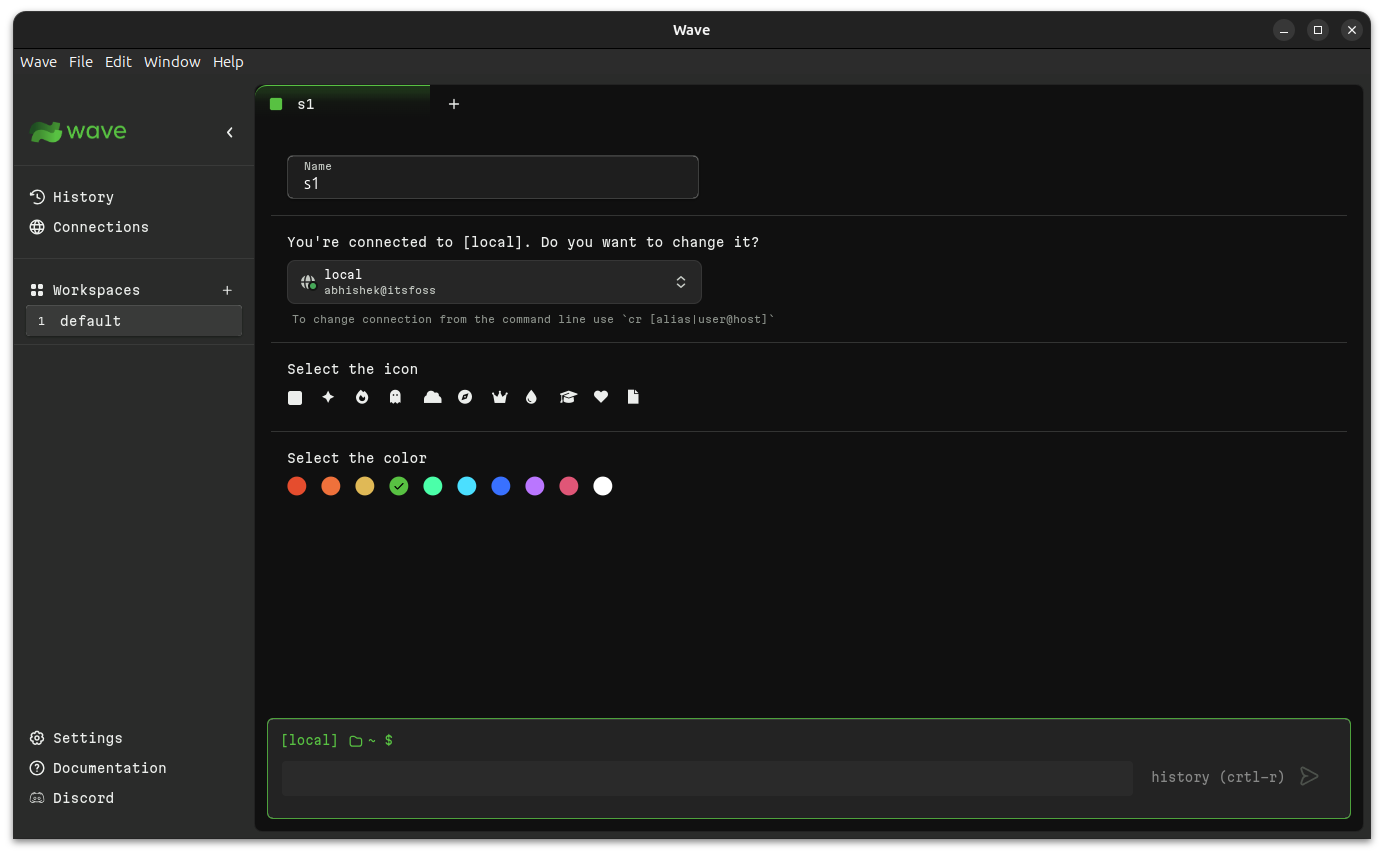Pick the crown icon for the tab

click(x=500, y=397)
